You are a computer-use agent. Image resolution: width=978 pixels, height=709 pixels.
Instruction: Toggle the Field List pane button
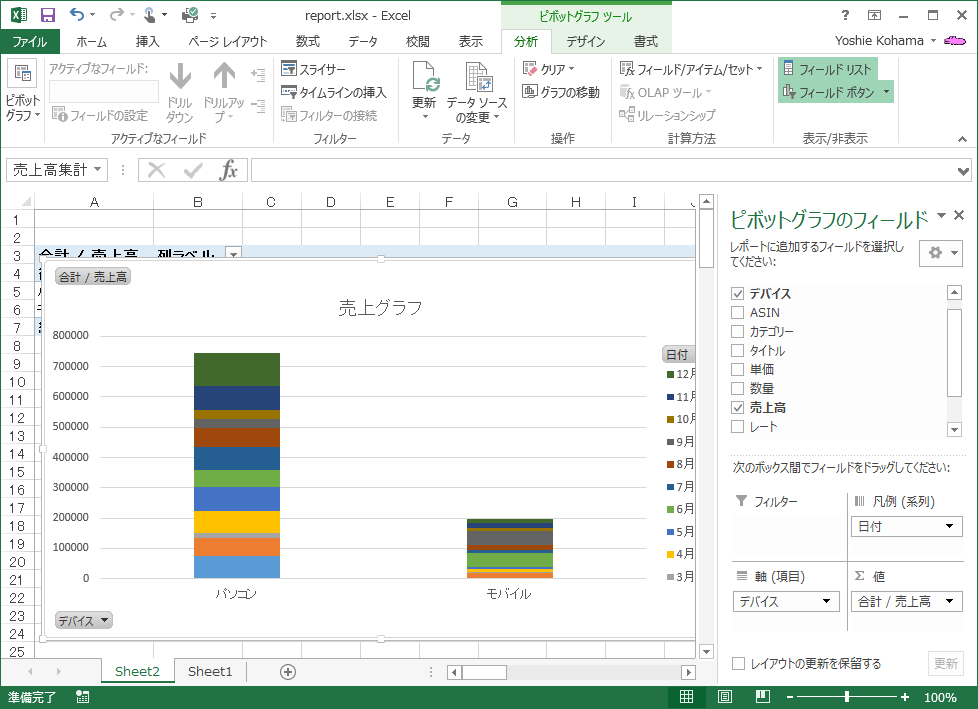click(827, 69)
